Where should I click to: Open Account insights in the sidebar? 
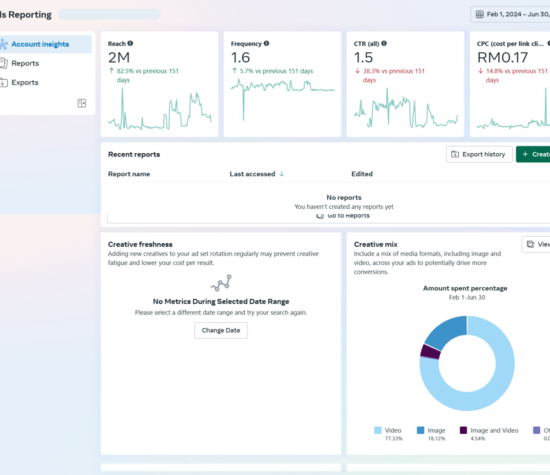click(x=45, y=44)
